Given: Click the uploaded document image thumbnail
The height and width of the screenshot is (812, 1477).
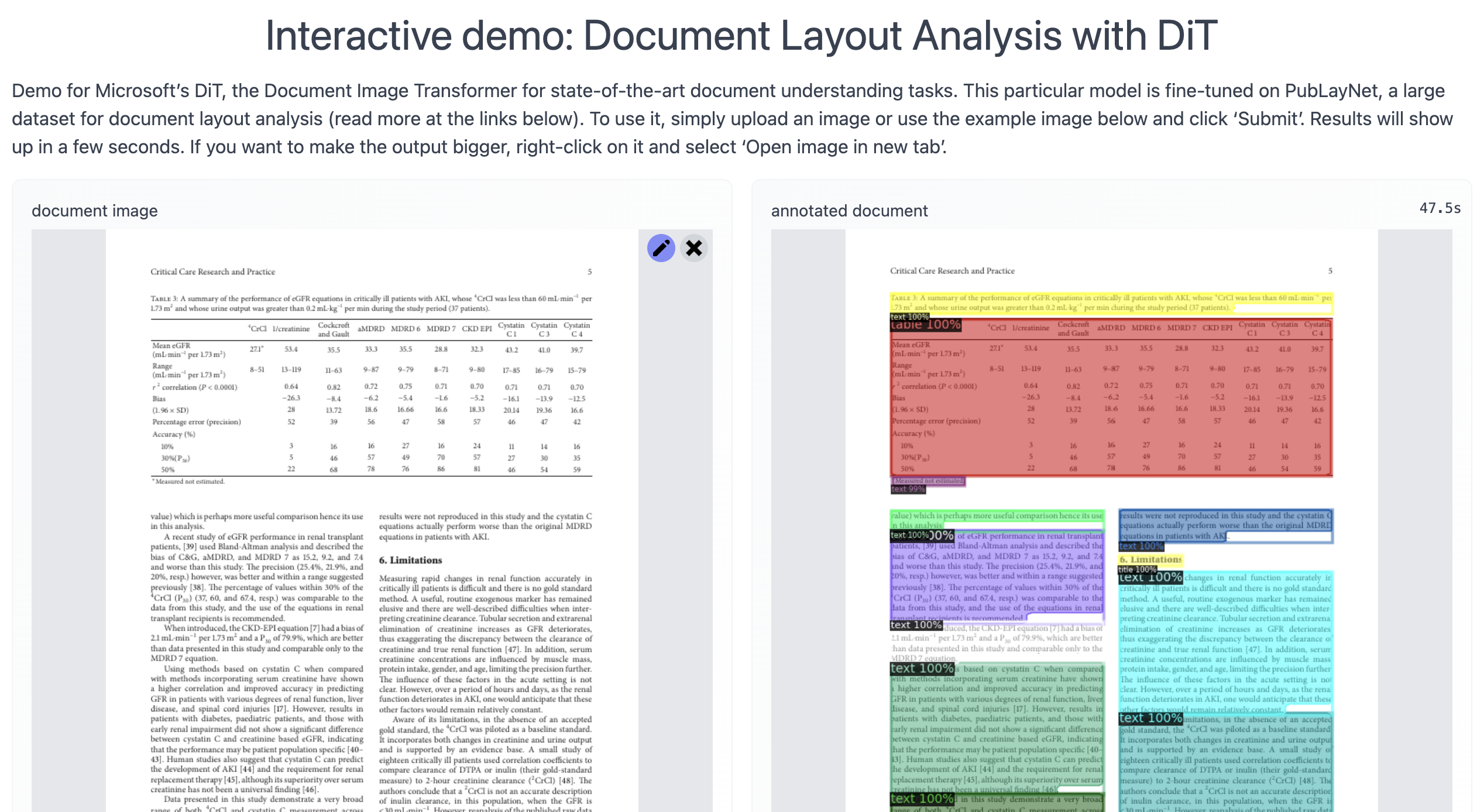Looking at the screenshot, I should coord(372,521).
